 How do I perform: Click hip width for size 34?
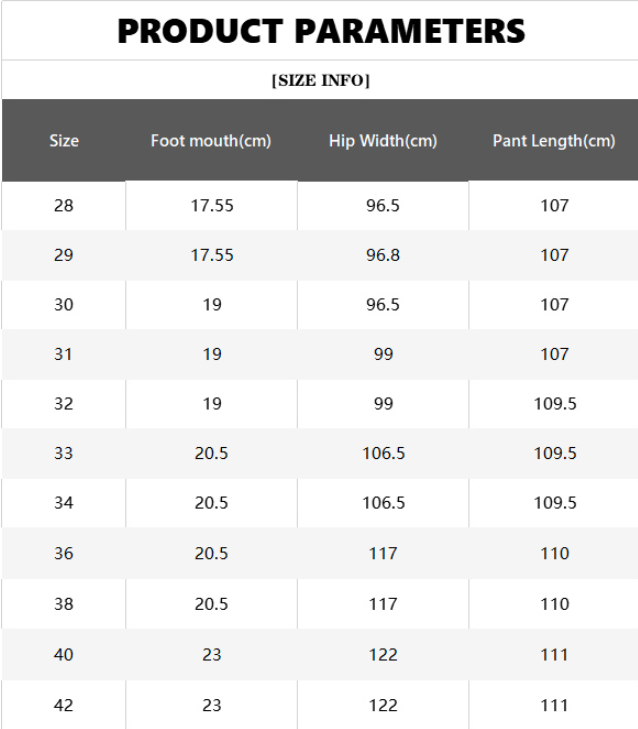point(383,503)
